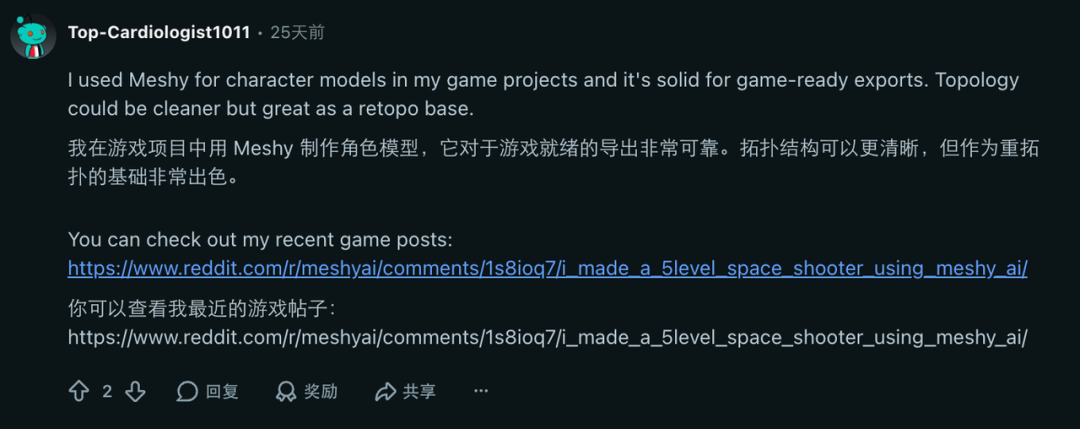Click the 25天前 timestamp
The width and height of the screenshot is (1080, 429).
(x=297, y=32)
